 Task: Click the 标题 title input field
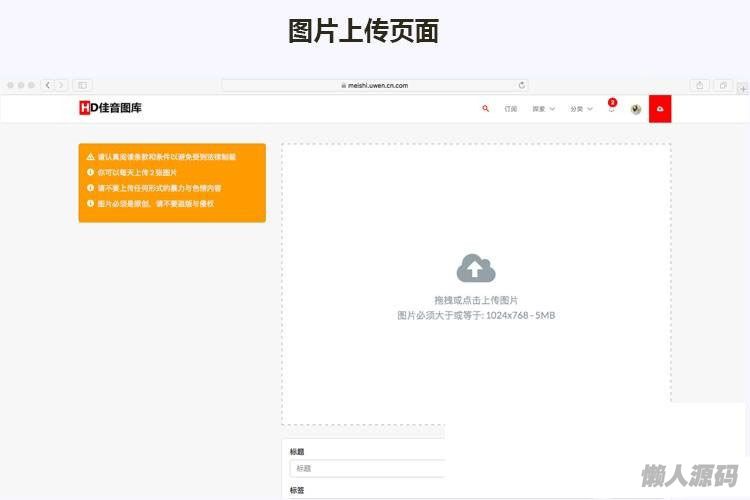(x=366, y=468)
